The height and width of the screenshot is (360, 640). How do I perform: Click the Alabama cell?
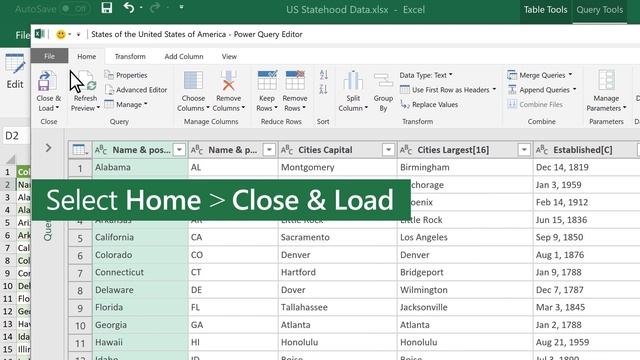[x=140, y=167]
